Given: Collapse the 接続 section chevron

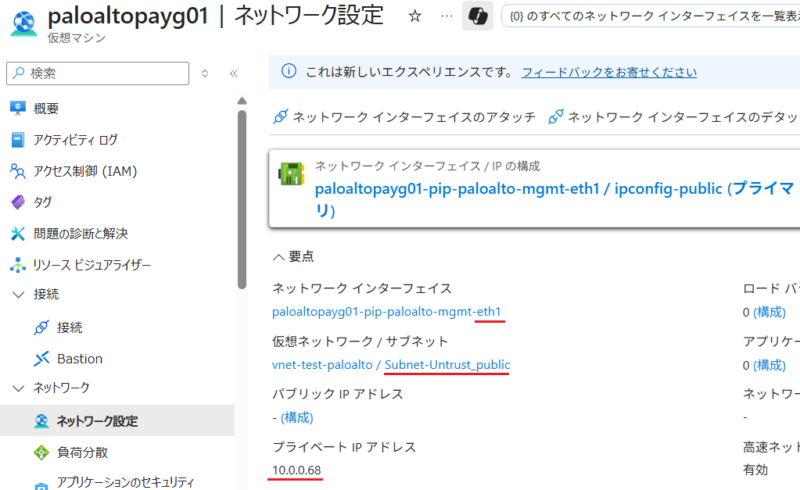Looking at the screenshot, I should 18,295.
